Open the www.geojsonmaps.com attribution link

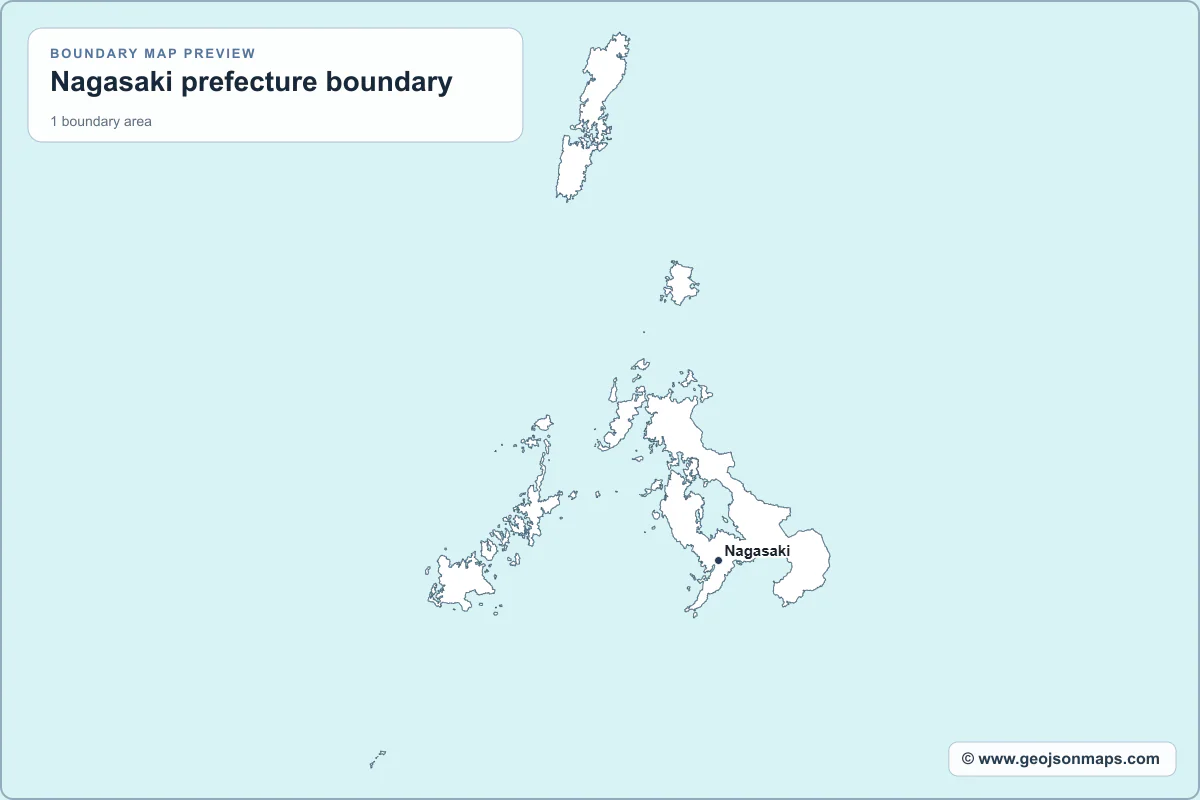coord(1061,759)
